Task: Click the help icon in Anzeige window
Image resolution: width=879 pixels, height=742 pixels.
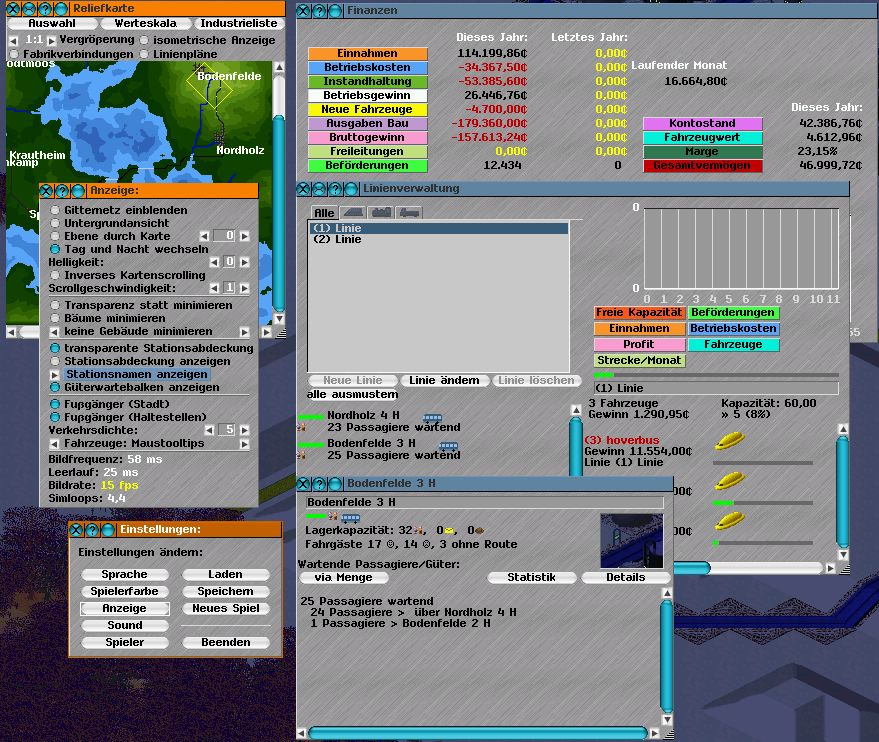Action: [62, 190]
